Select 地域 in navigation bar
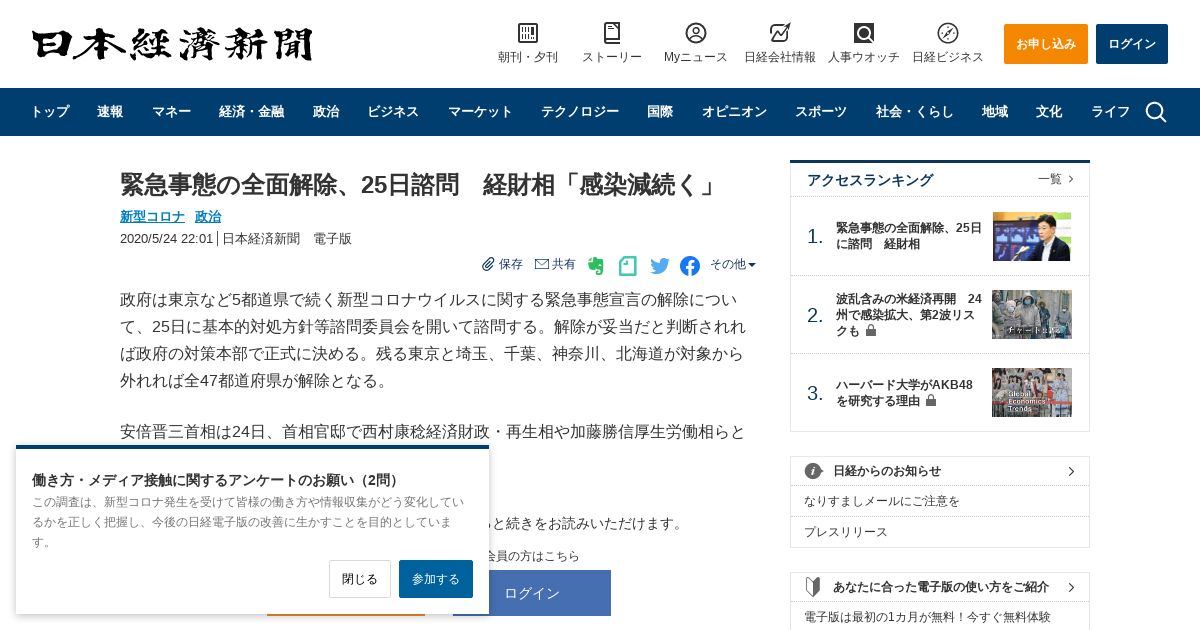Viewport: 1200px width, 630px height. 995,112
